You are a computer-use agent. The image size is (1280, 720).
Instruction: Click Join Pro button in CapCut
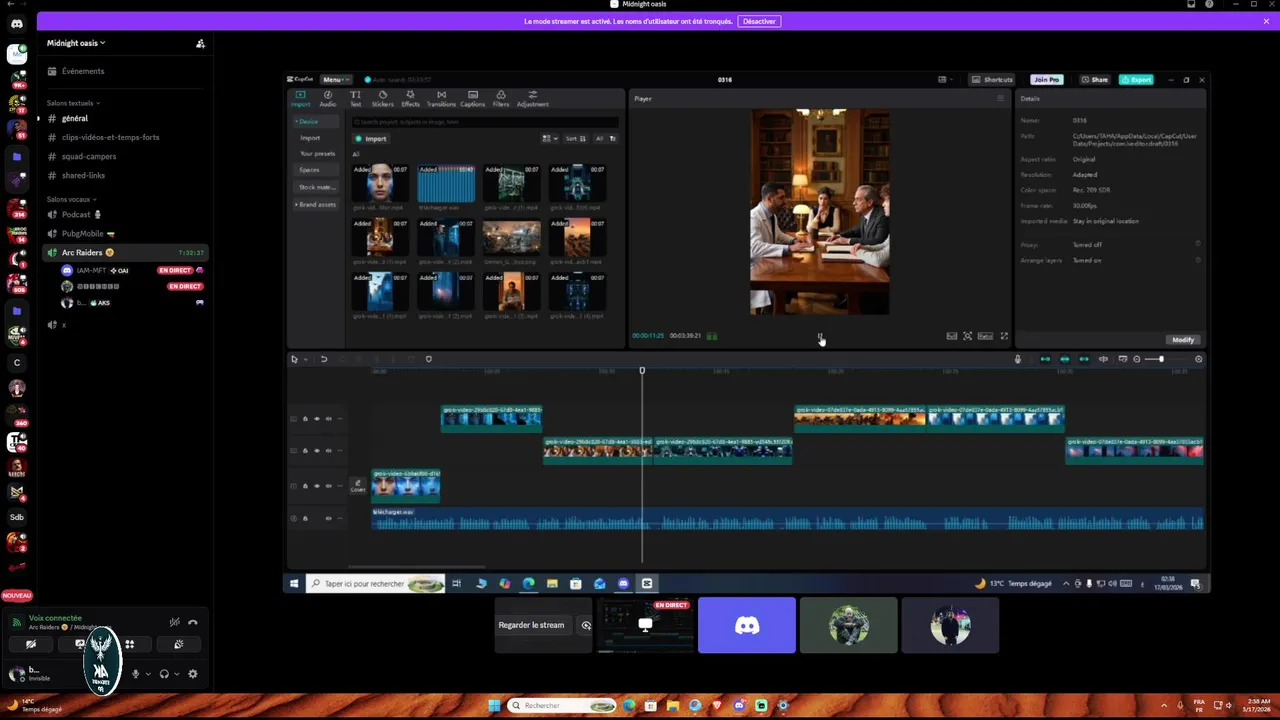click(x=1046, y=79)
